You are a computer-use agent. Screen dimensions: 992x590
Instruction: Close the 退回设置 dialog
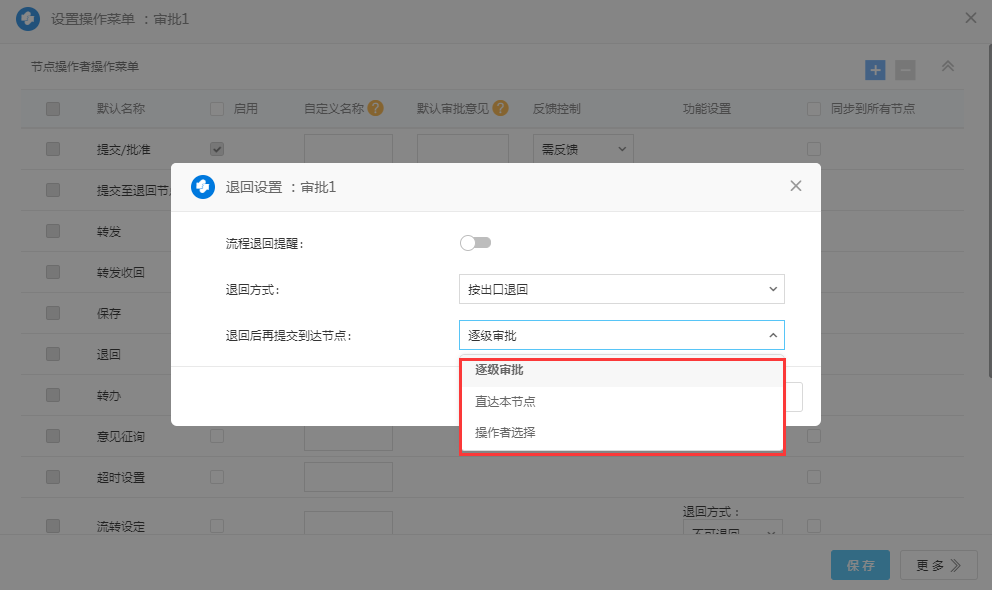796,186
